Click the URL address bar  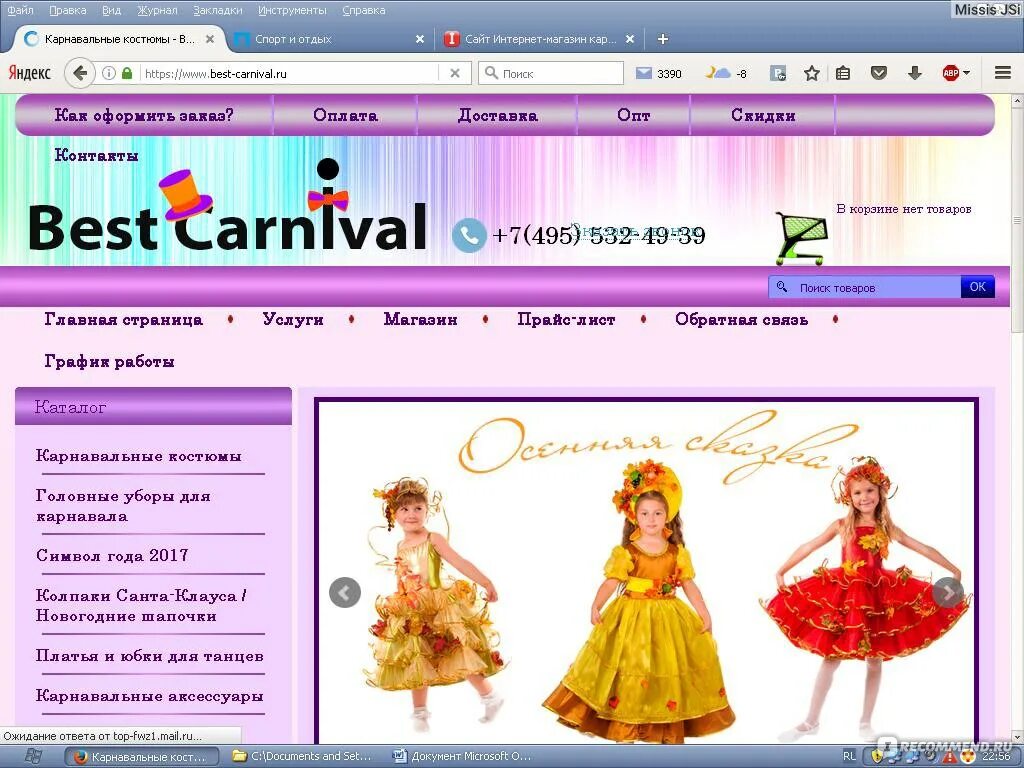(x=287, y=73)
